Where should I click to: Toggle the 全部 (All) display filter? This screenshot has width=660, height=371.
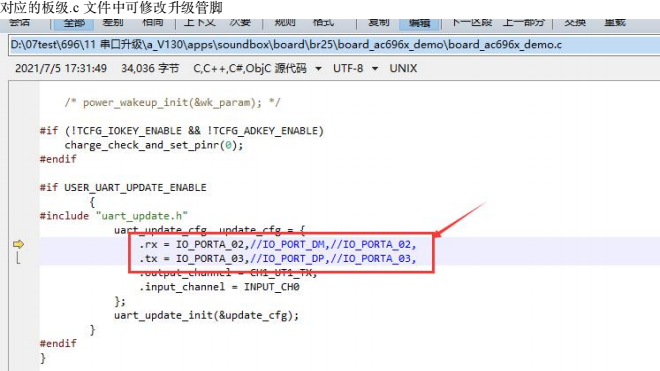pos(74,23)
